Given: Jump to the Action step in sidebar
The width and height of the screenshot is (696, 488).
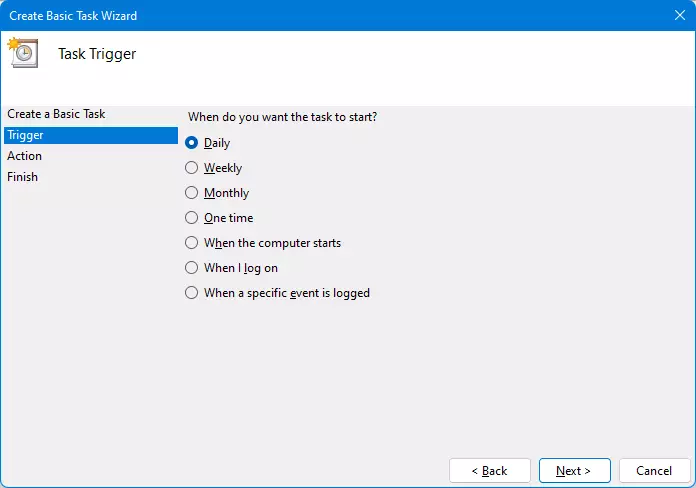Looking at the screenshot, I should click(x=25, y=156).
